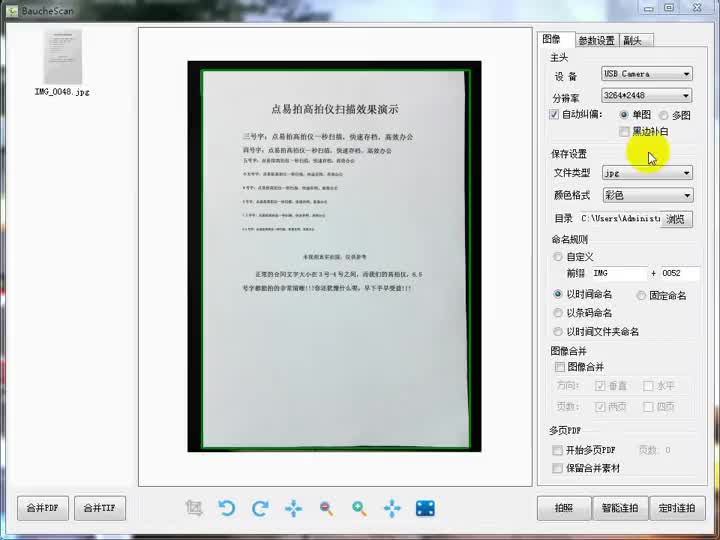Click BaucheScan app icon in title bar
Screen dimensions: 720x540
tap(12, 11)
